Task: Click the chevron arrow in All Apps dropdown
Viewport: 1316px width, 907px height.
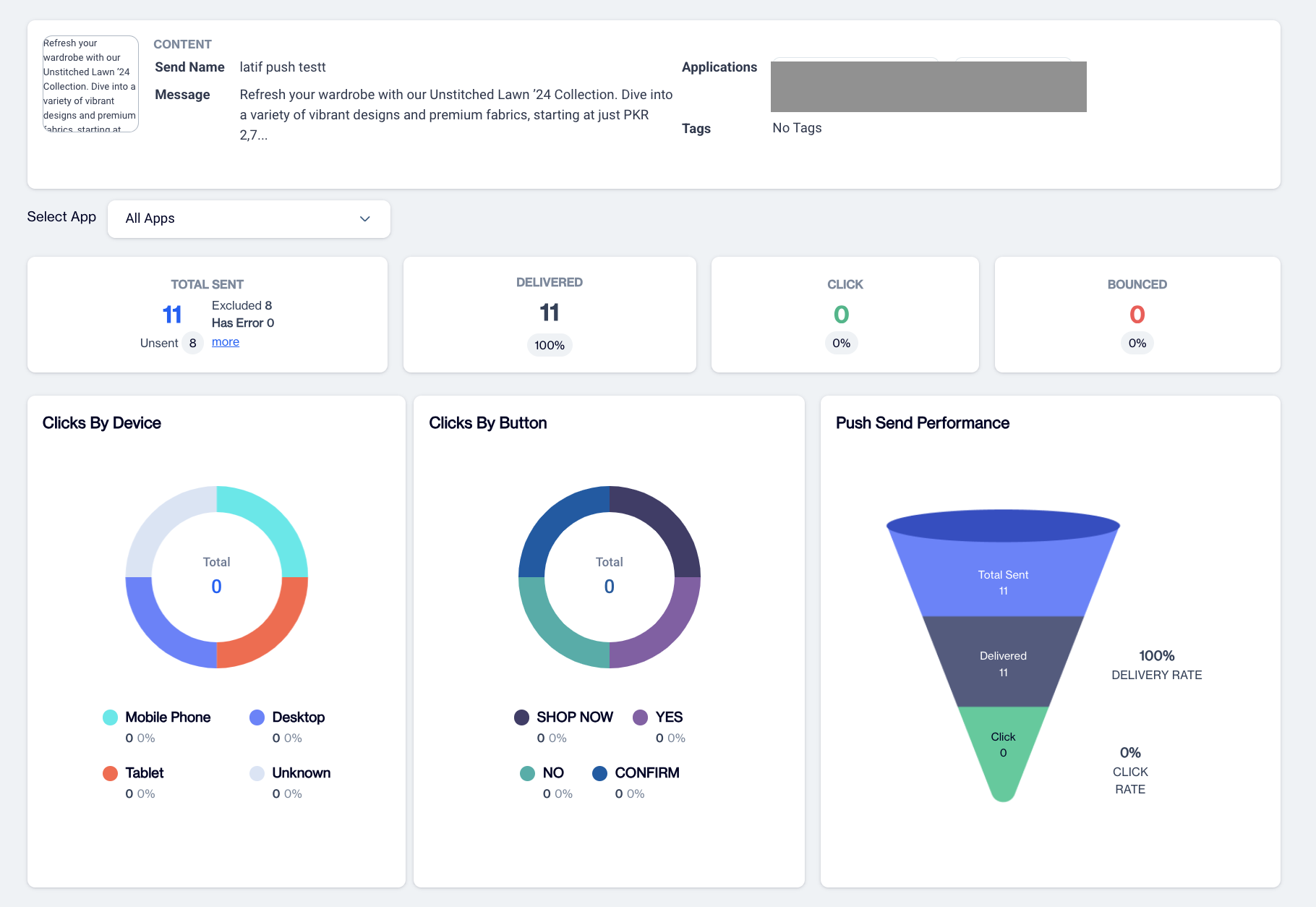Action: coord(365,218)
